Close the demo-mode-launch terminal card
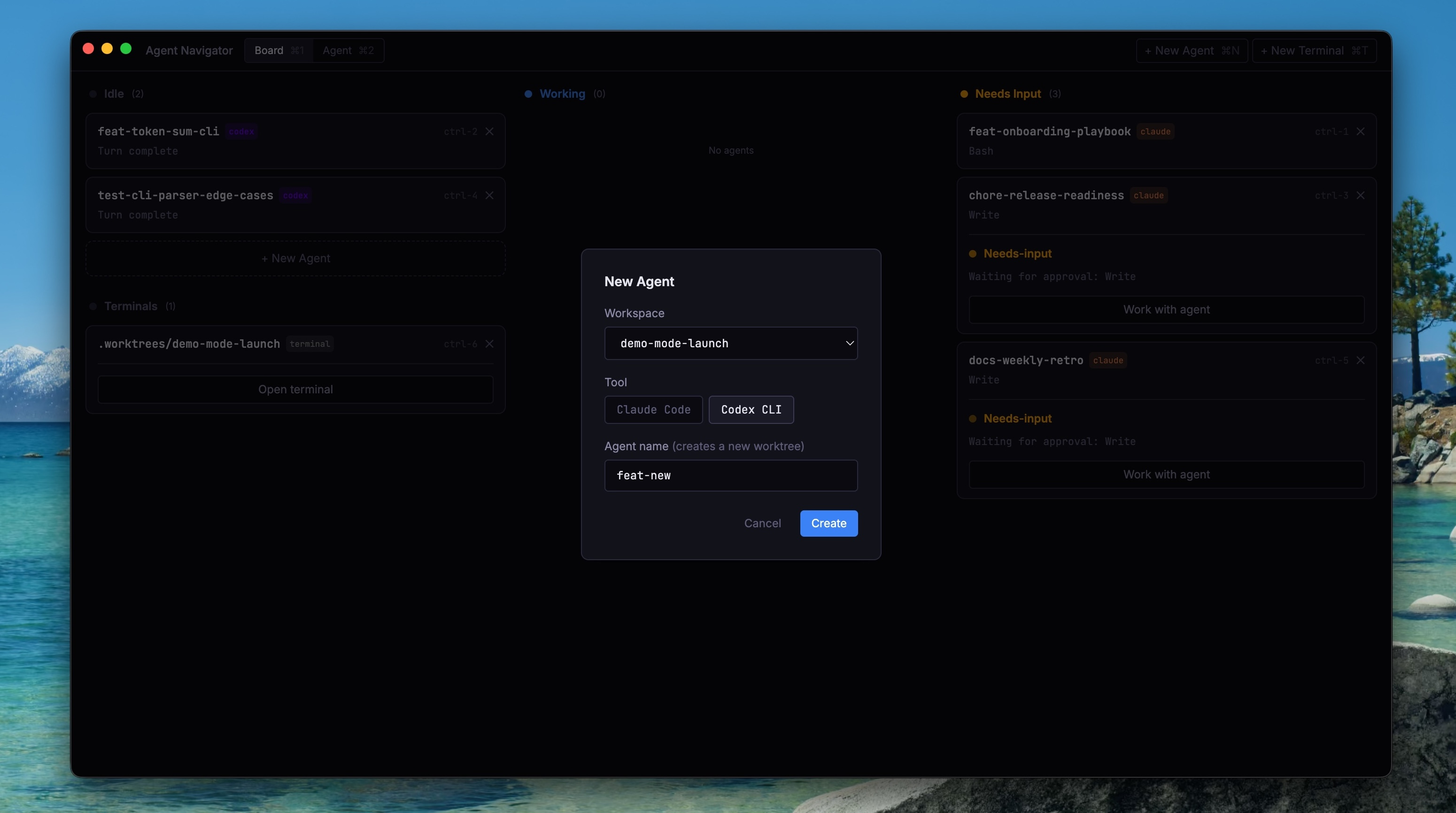The height and width of the screenshot is (813, 1456). point(489,344)
